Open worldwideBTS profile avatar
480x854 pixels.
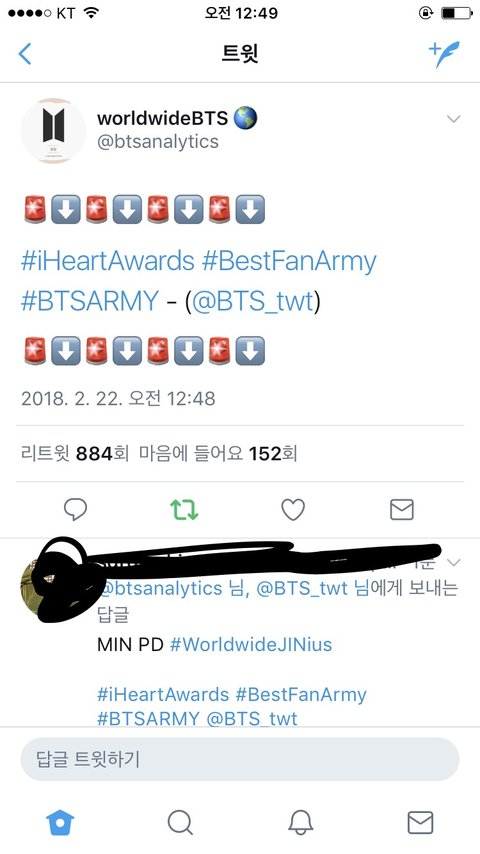pos(53,131)
